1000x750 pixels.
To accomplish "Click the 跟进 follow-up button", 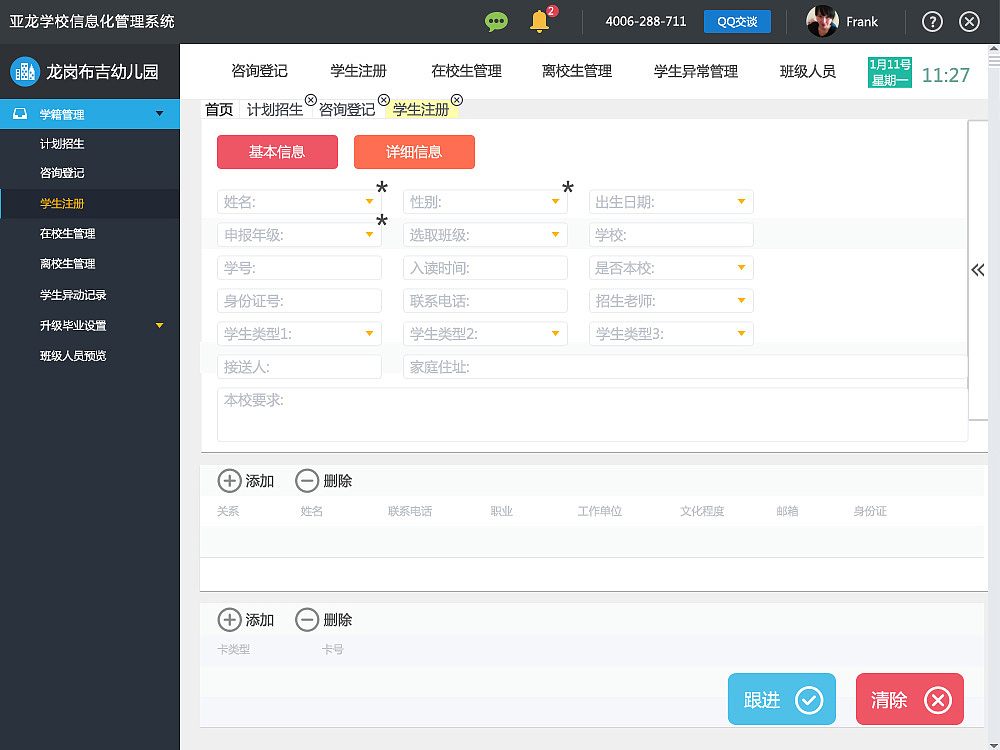I will tap(781, 699).
